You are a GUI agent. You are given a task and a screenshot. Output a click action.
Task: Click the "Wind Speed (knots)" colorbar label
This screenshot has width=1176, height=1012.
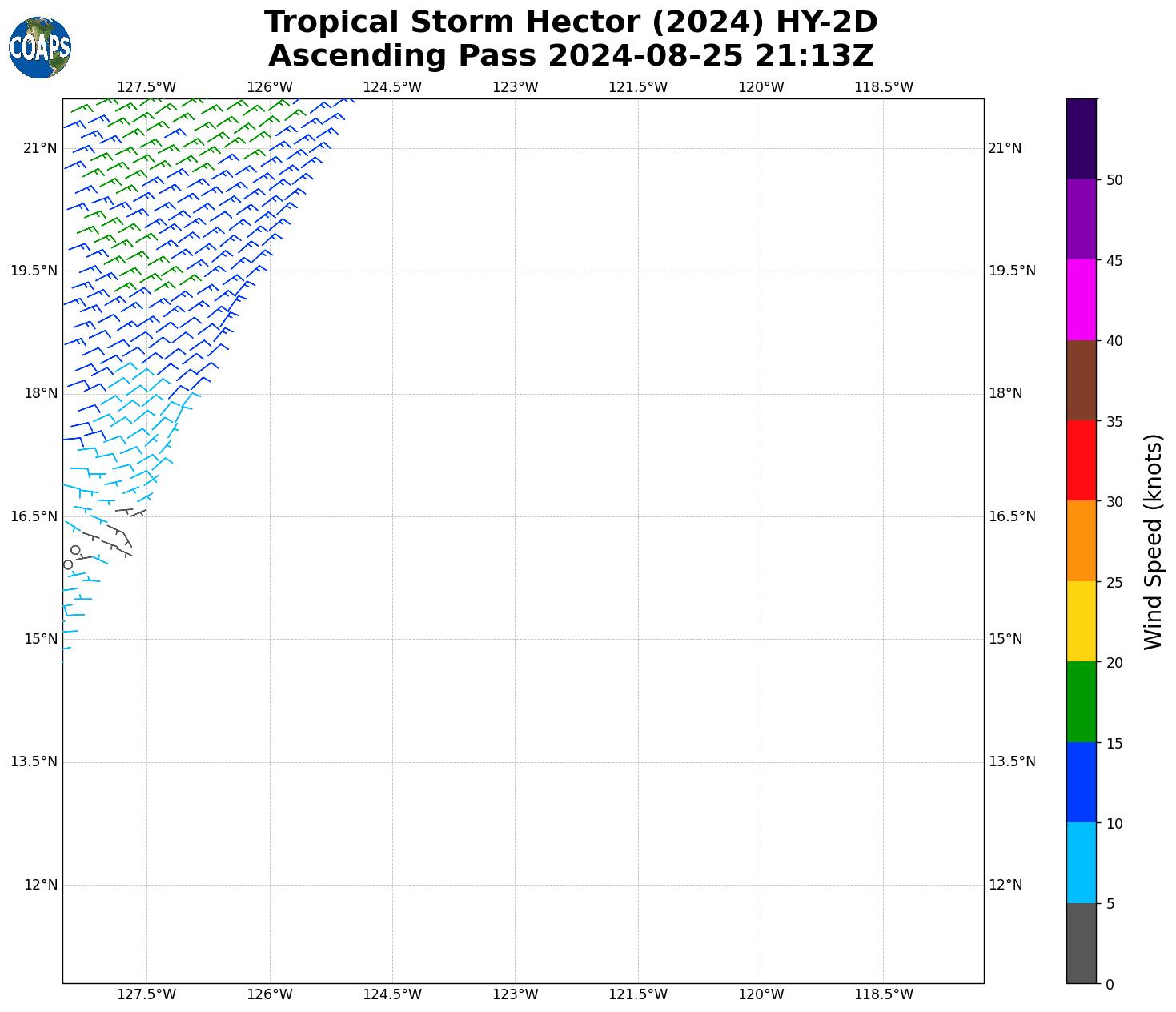1153,541
